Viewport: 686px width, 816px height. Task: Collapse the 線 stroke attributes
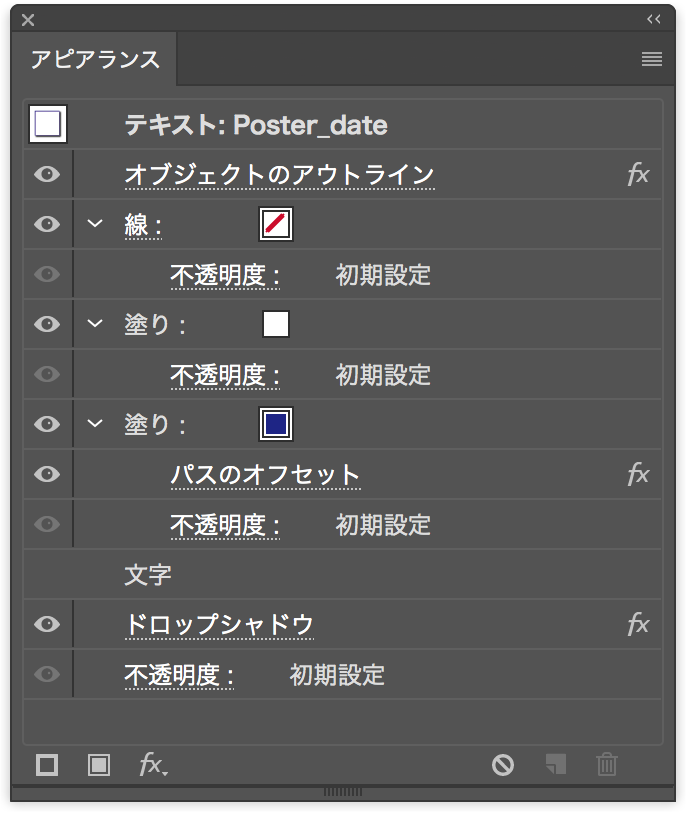tap(95, 224)
